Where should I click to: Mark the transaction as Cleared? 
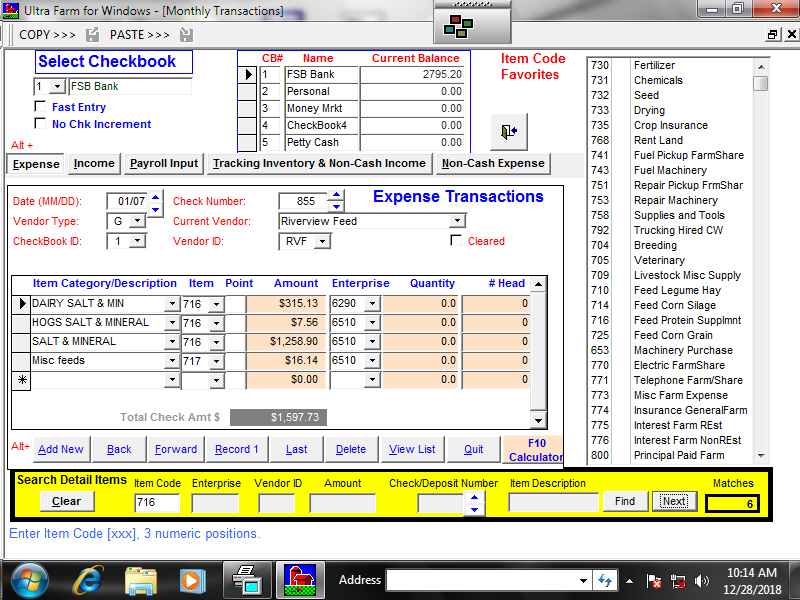pyautogui.click(x=457, y=241)
